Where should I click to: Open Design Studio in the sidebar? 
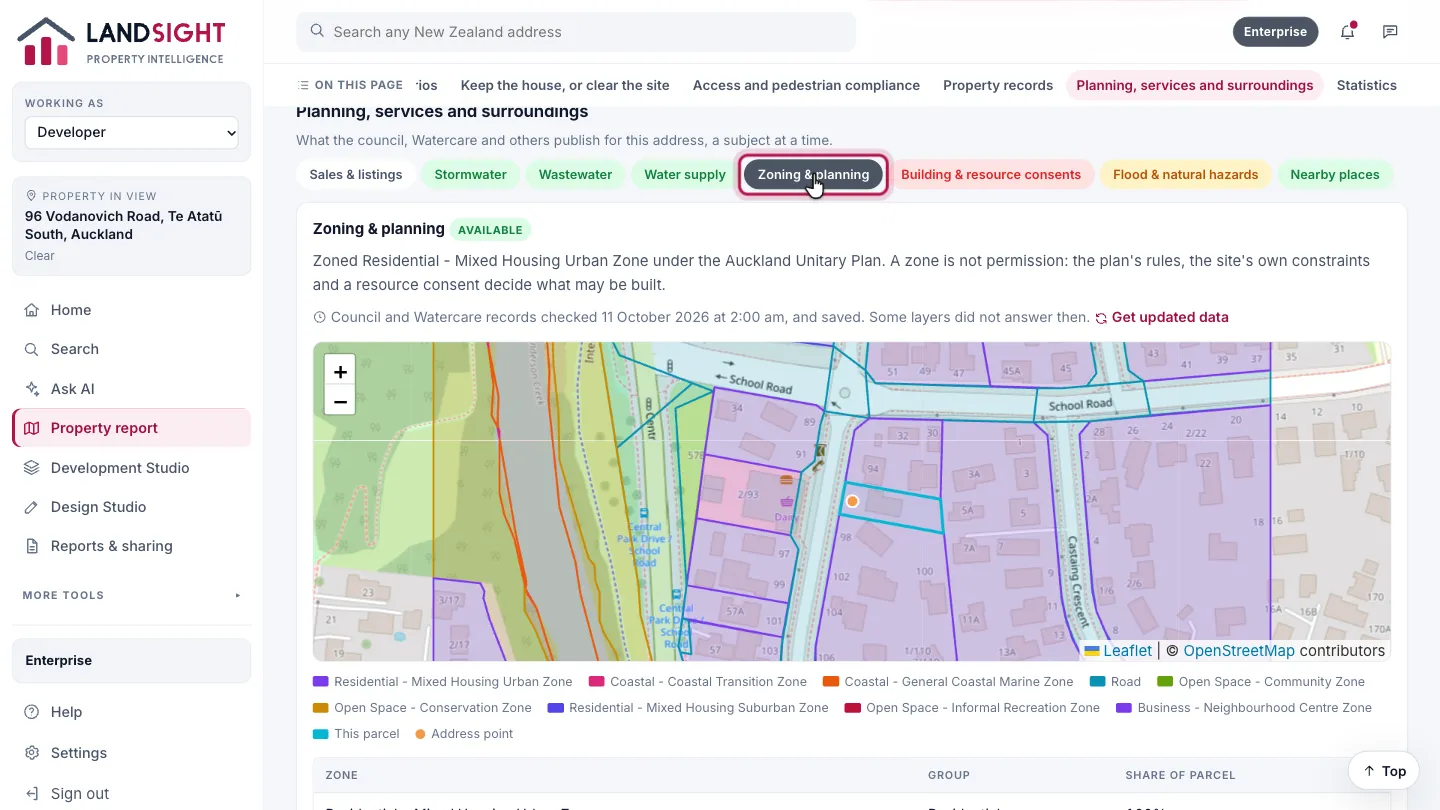click(131, 507)
